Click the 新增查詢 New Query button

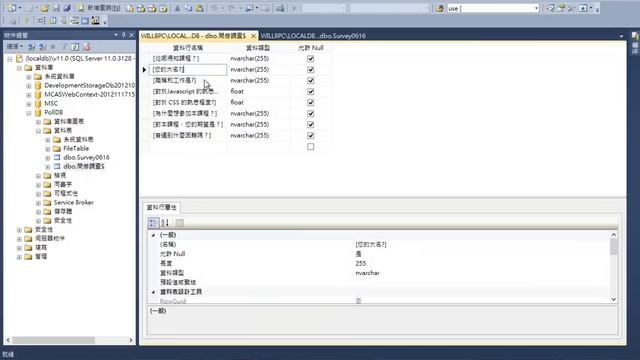99,8
